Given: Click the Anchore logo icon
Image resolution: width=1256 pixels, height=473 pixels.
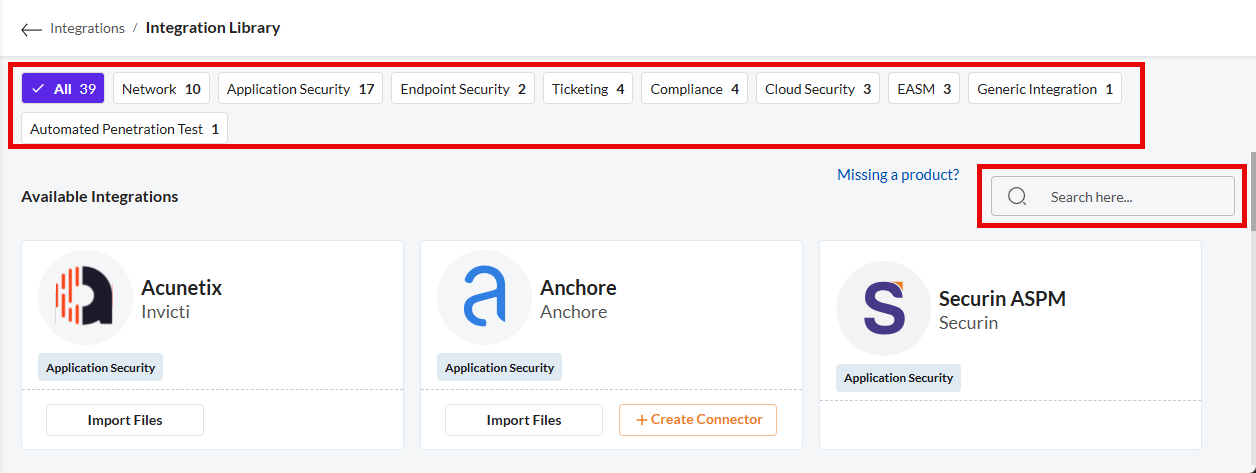Looking at the screenshot, I should click(x=484, y=297).
